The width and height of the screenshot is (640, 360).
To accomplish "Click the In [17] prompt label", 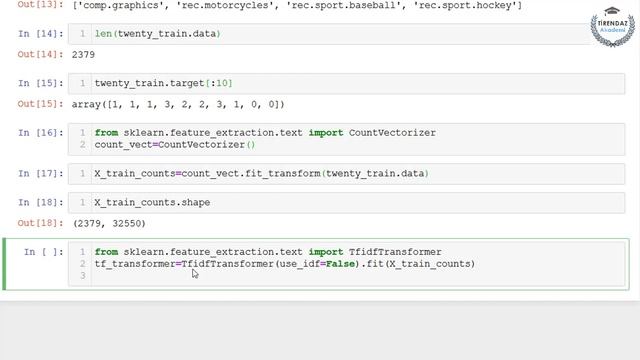I will [41, 174].
